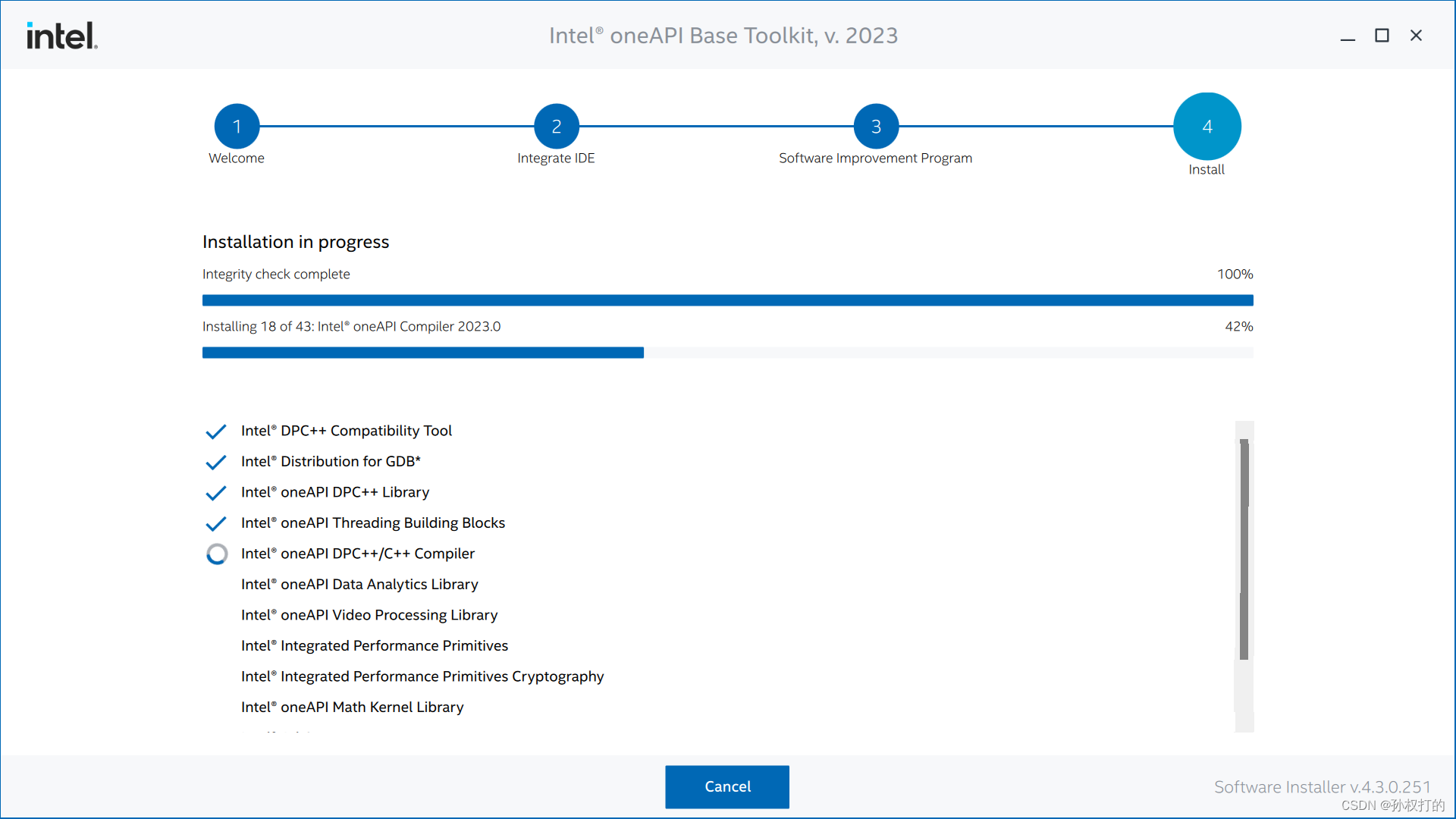Screen dimensions: 1456x819
Task: Click 'Intel oneAPI Data Analytics Library' text
Action: [x=359, y=584]
